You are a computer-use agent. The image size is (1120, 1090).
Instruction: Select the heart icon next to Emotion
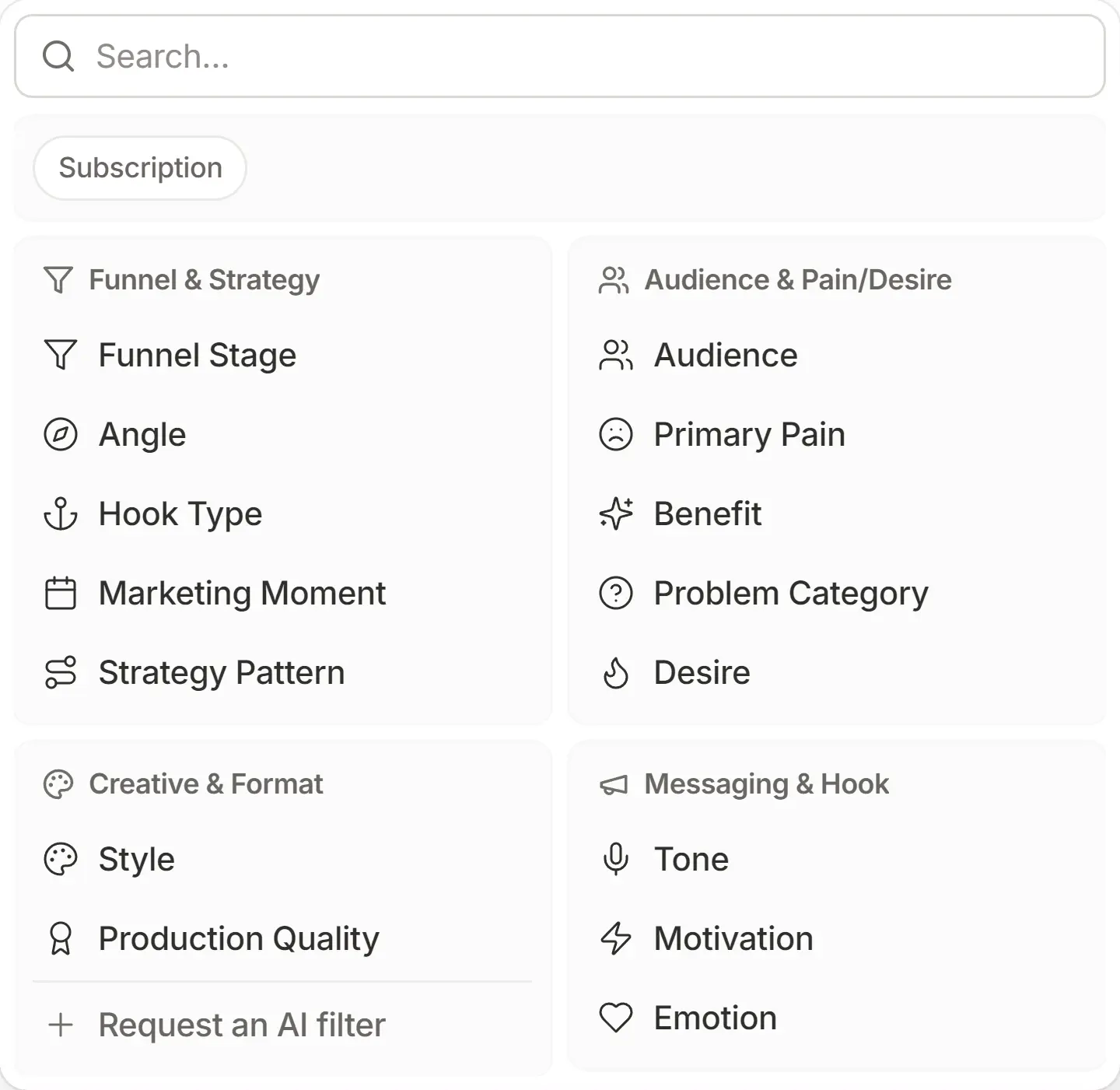pyautogui.click(x=616, y=1018)
